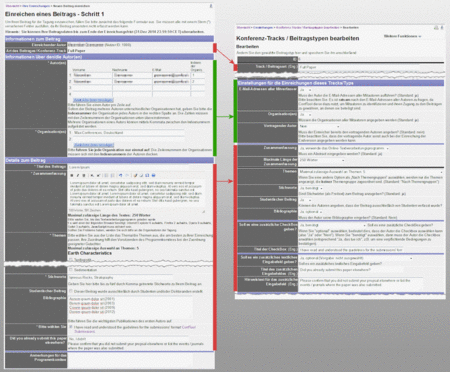450x372 pixels.
Task: Click the help icon at top of submission form
Action: (211, 6)
